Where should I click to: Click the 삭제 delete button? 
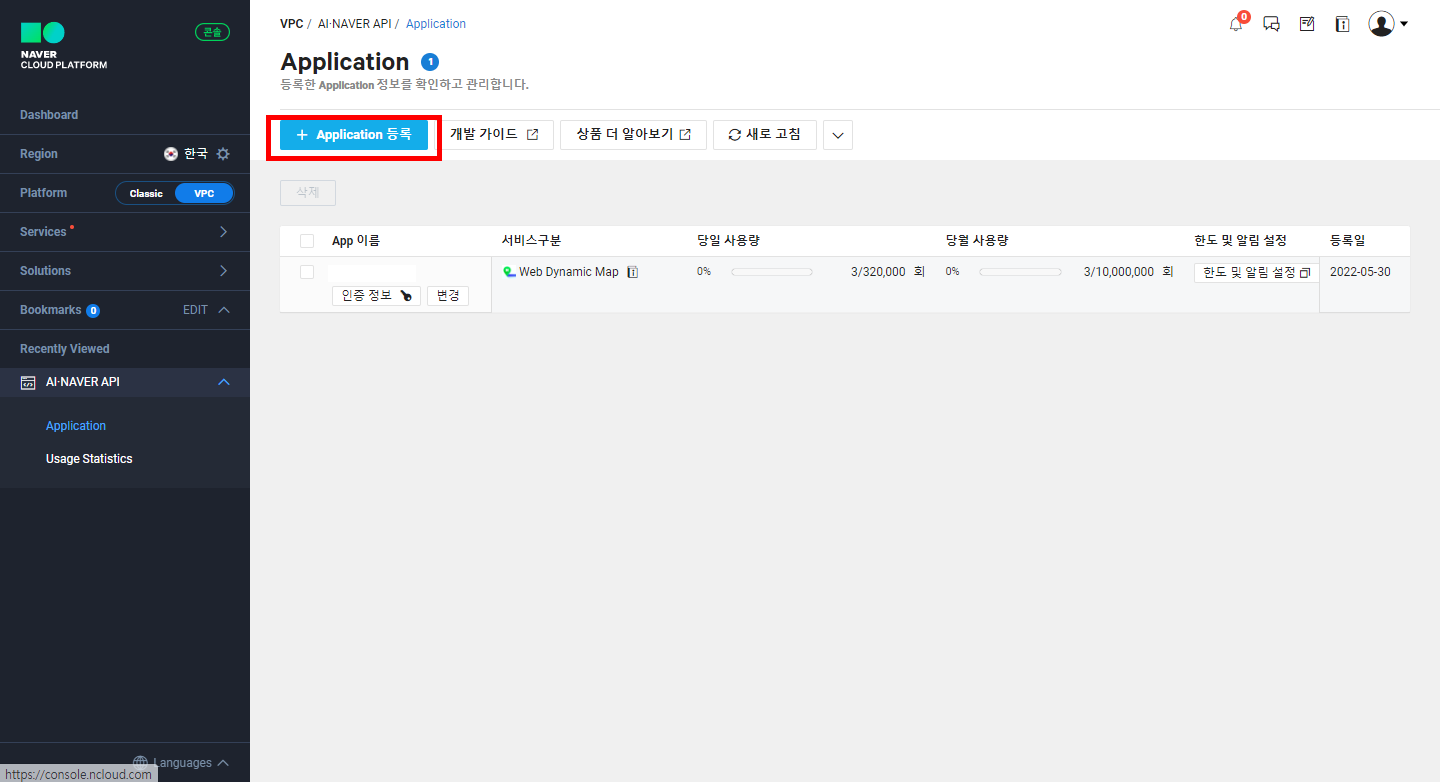click(308, 193)
